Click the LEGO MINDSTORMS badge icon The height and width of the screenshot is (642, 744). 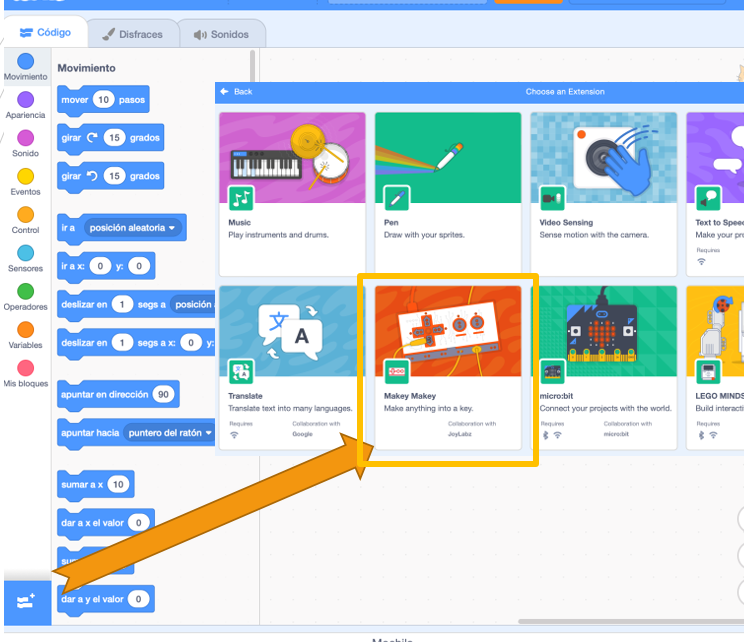708,371
